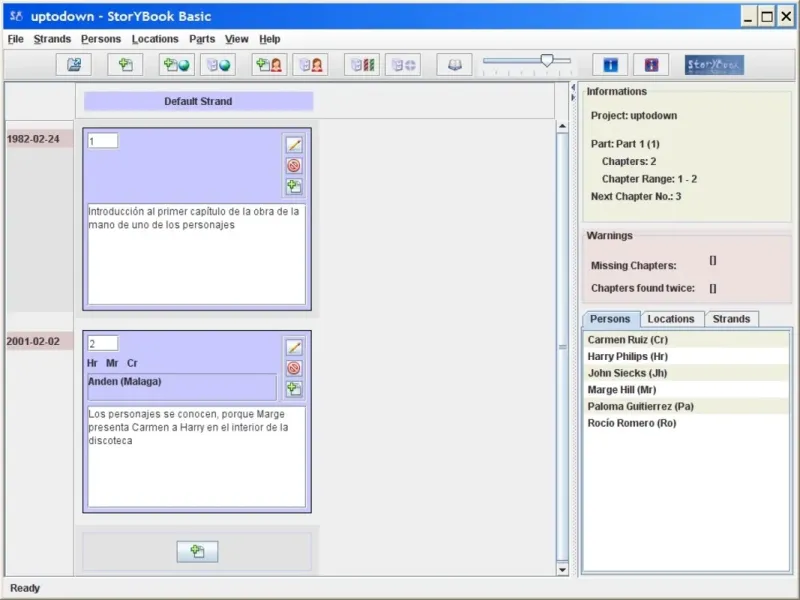
Task: Click the open project toolbar icon
Action: [x=74, y=65]
